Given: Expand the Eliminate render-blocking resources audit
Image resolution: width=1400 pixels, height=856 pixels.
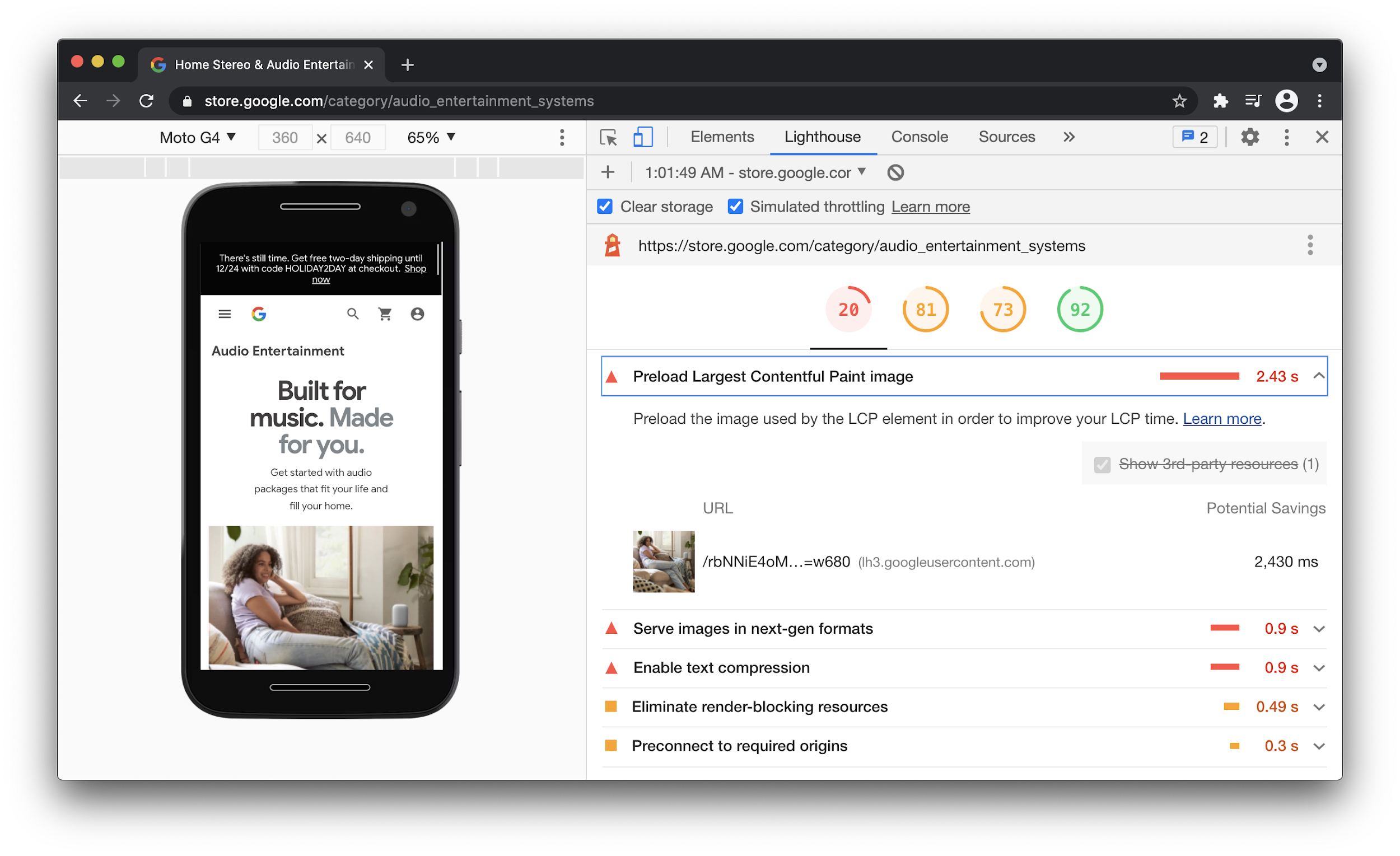Looking at the screenshot, I should click(x=1324, y=707).
